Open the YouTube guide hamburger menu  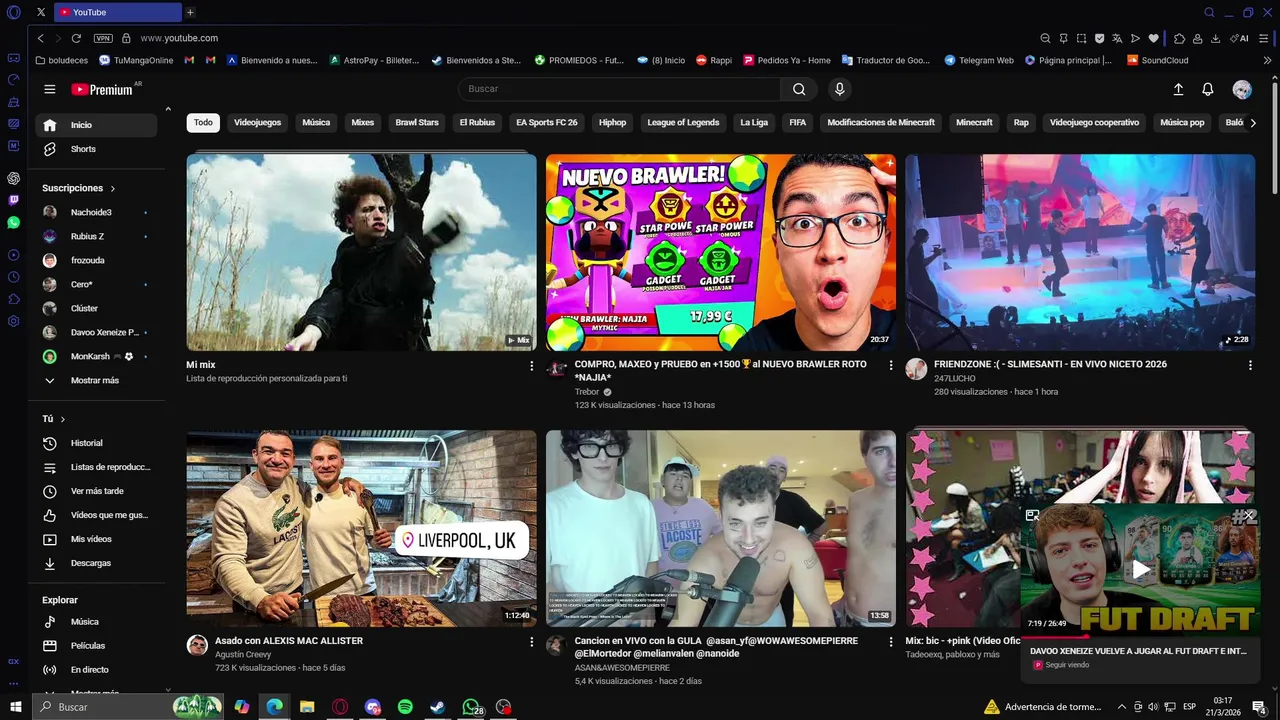pos(50,89)
